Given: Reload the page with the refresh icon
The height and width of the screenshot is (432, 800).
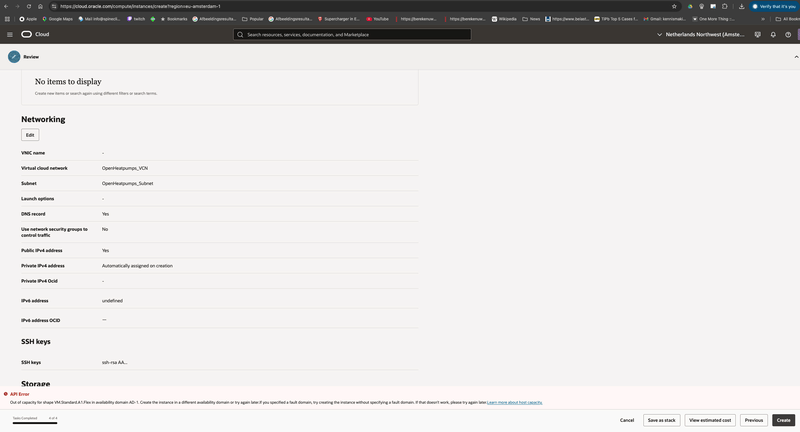Looking at the screenshot, I should [29, 6].
